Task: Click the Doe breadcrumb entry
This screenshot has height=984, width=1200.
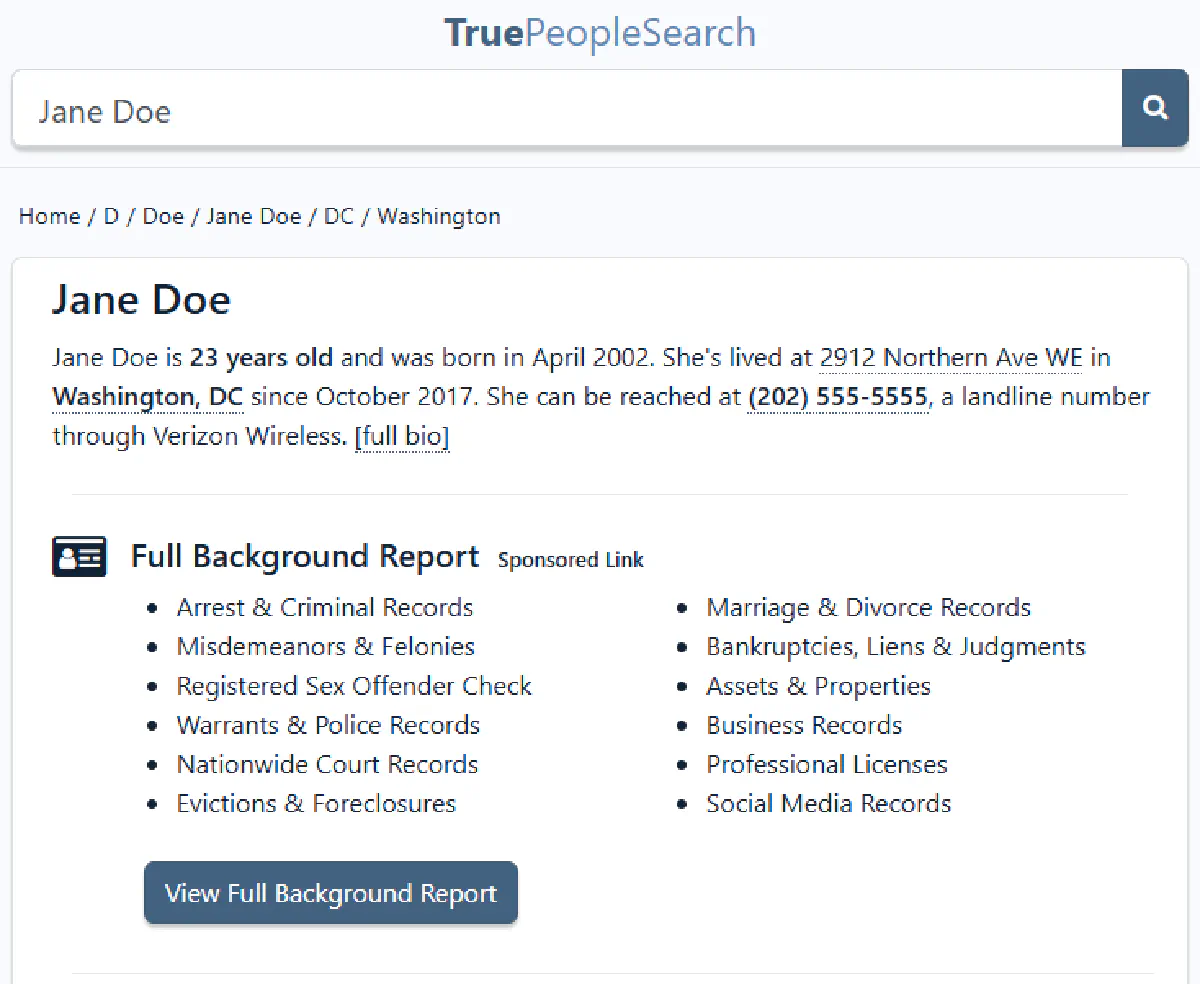Action: click(x=163, y=216)
